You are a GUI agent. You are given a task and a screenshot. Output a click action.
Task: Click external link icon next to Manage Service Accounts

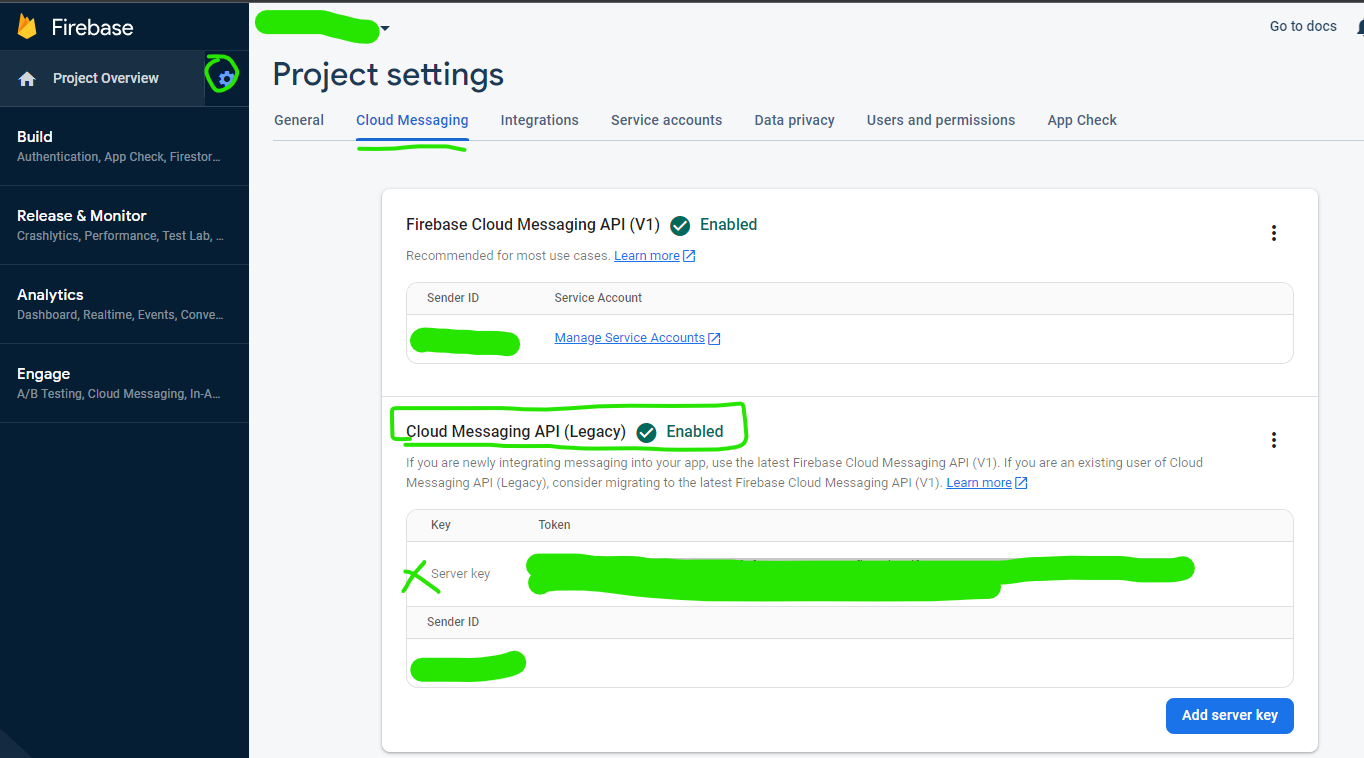click(714, 339)
